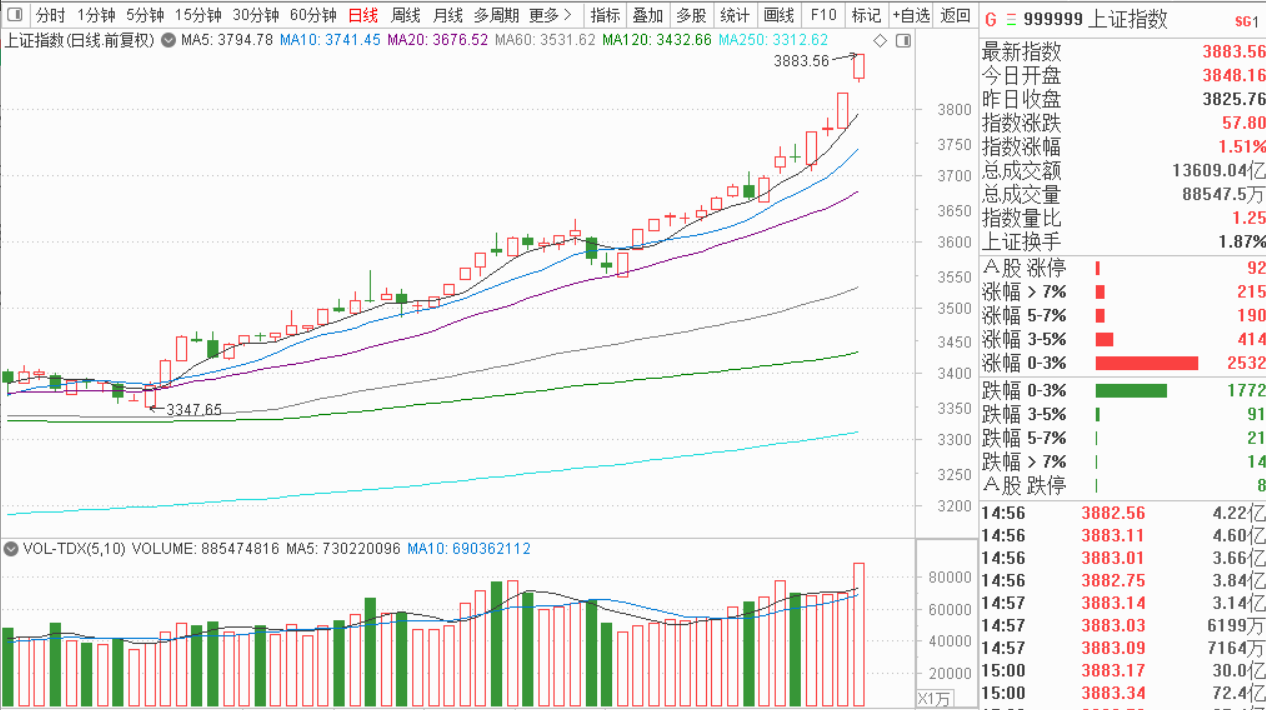Viewport: 1266px width, 710px height.
Task: Click the SG1 marker in the quote header
Action: (1246, 20)
